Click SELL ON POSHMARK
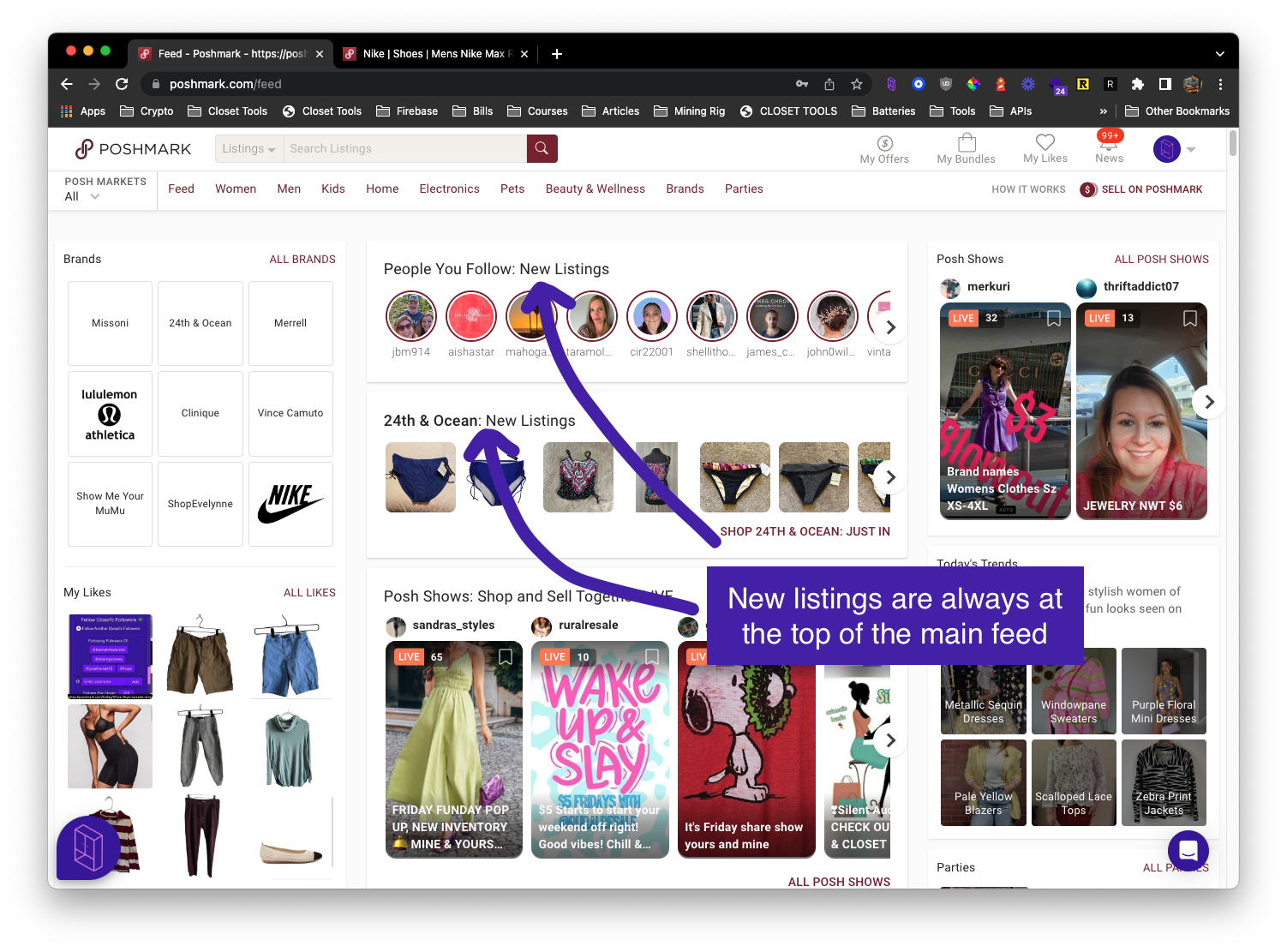 (x=1141, y=189)
